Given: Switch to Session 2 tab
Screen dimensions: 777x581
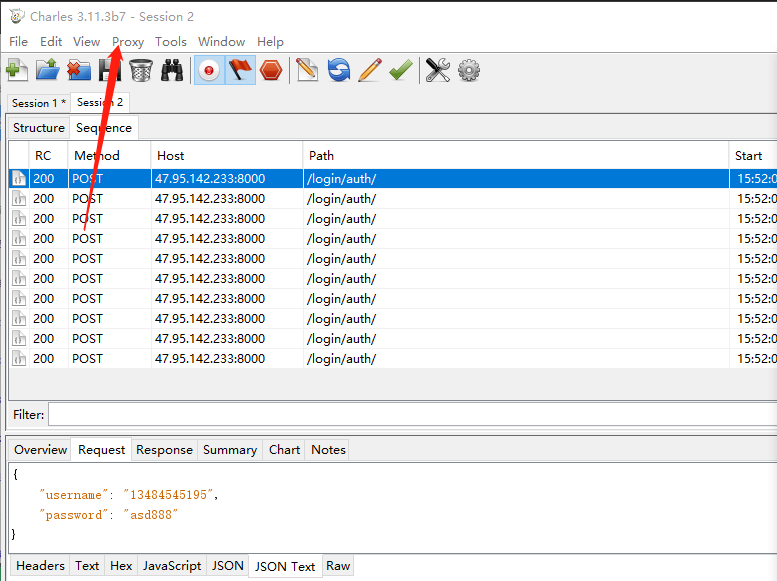Looking at the screenshot, I should pyautogui.click(x=100, y=102).
